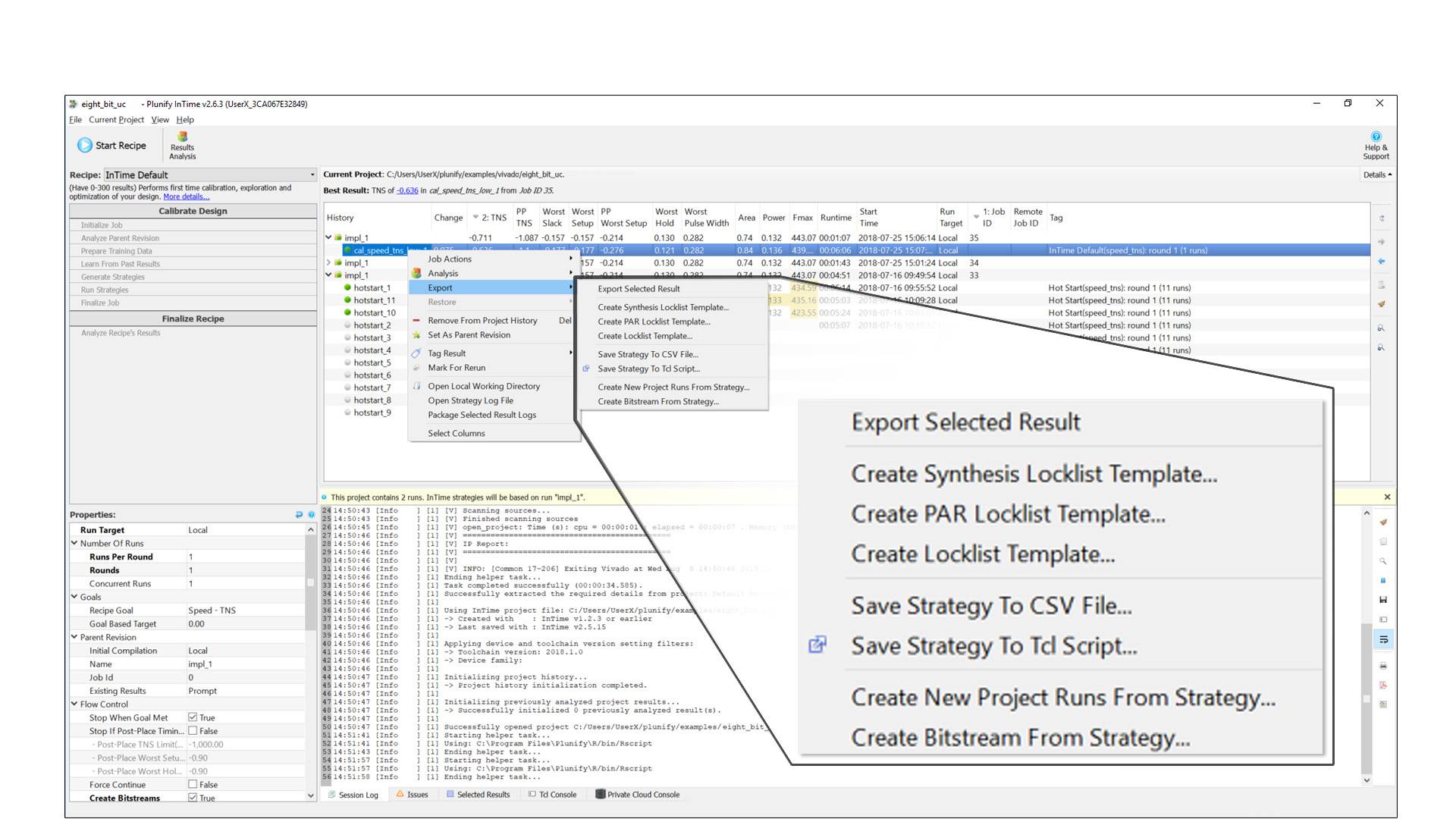
Task: Collapse the Flow Control group
Action: pyautogui.click(x=74, y=704)
